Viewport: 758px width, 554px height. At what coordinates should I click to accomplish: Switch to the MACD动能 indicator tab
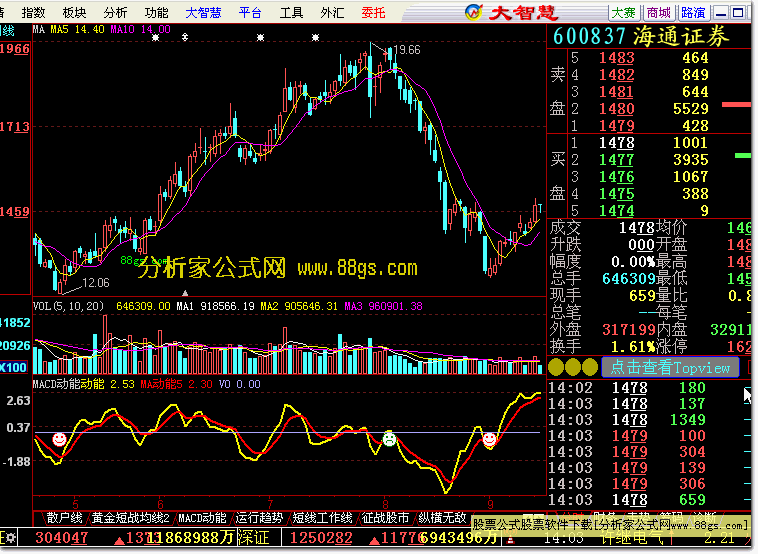[x=203, y=518]
